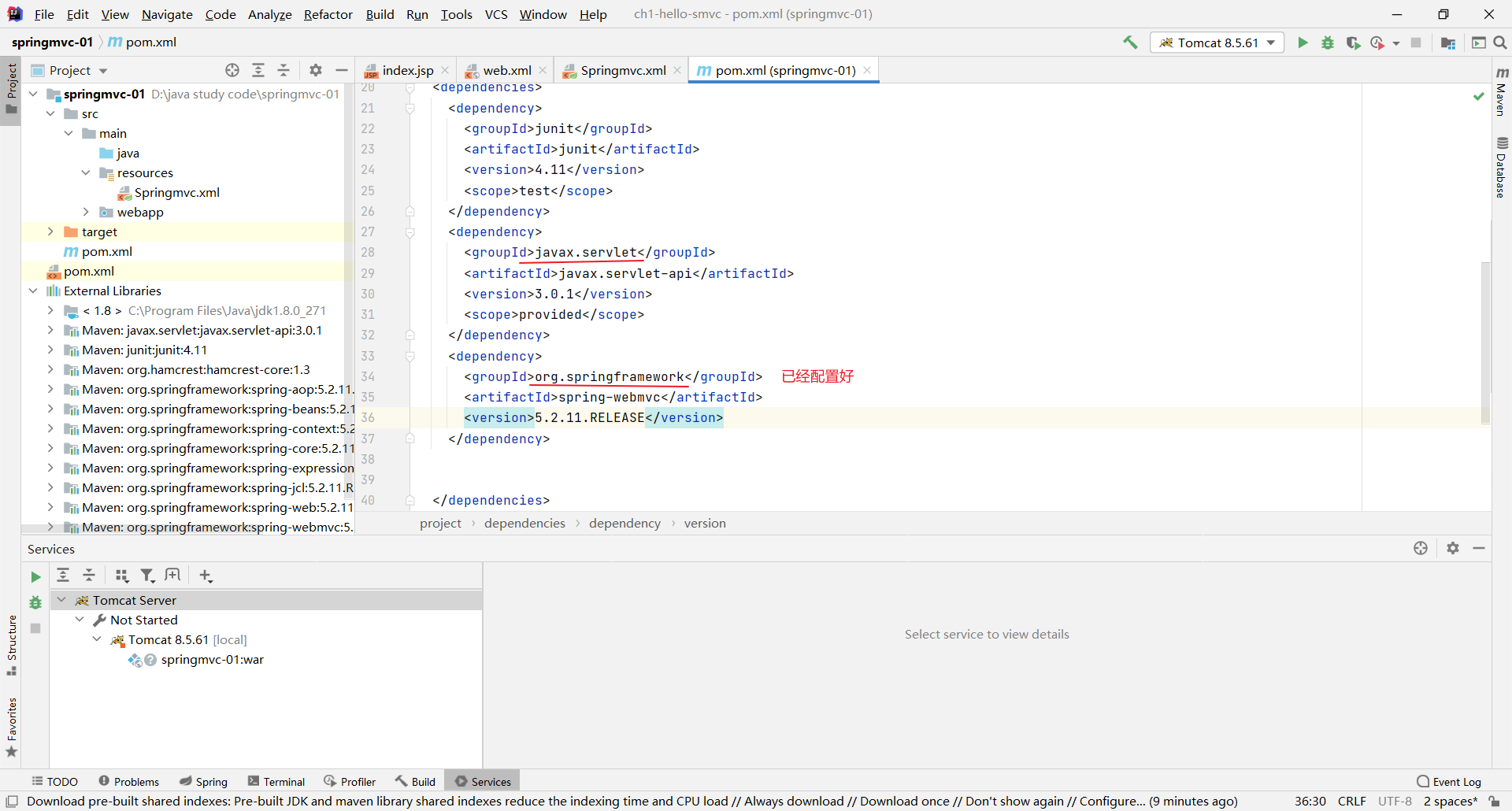The height and width of the screenshot is (811, 1512).
Task: Open the Spring tool window
Action: coord(203,781)
